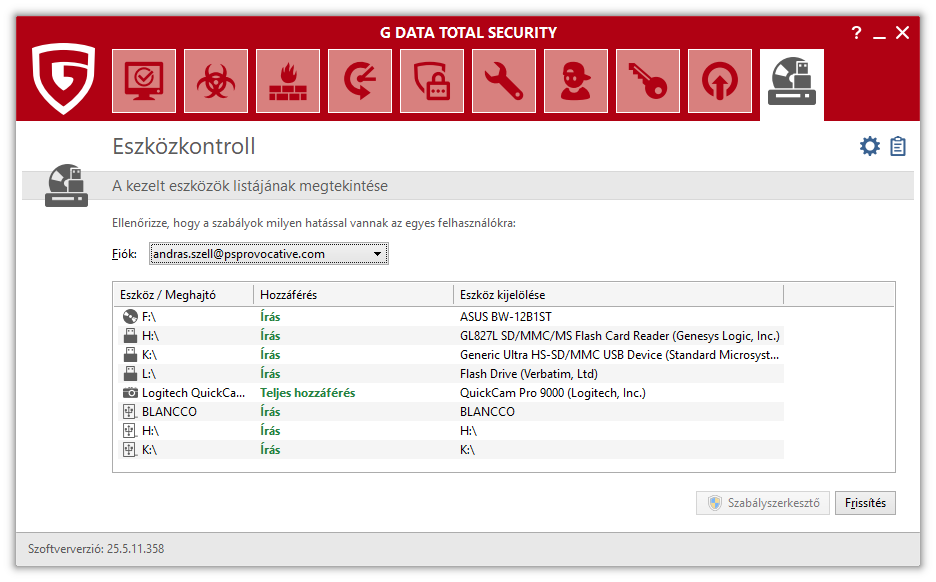Click the USB icon beside BLANCCO
Screen dimensions: 936x582
(130, 411)
